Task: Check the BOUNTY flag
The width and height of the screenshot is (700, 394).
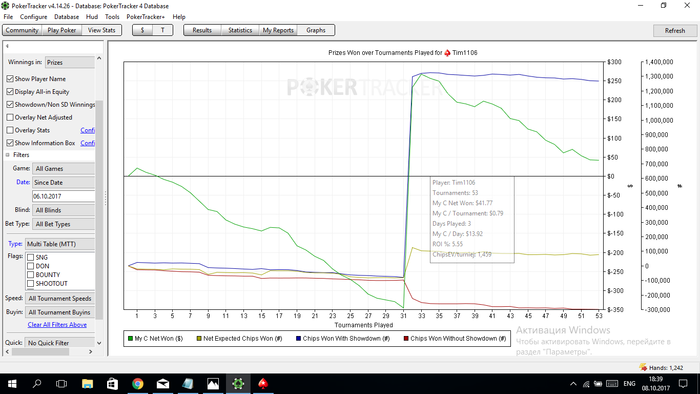Action: click(x=30, y=275)
